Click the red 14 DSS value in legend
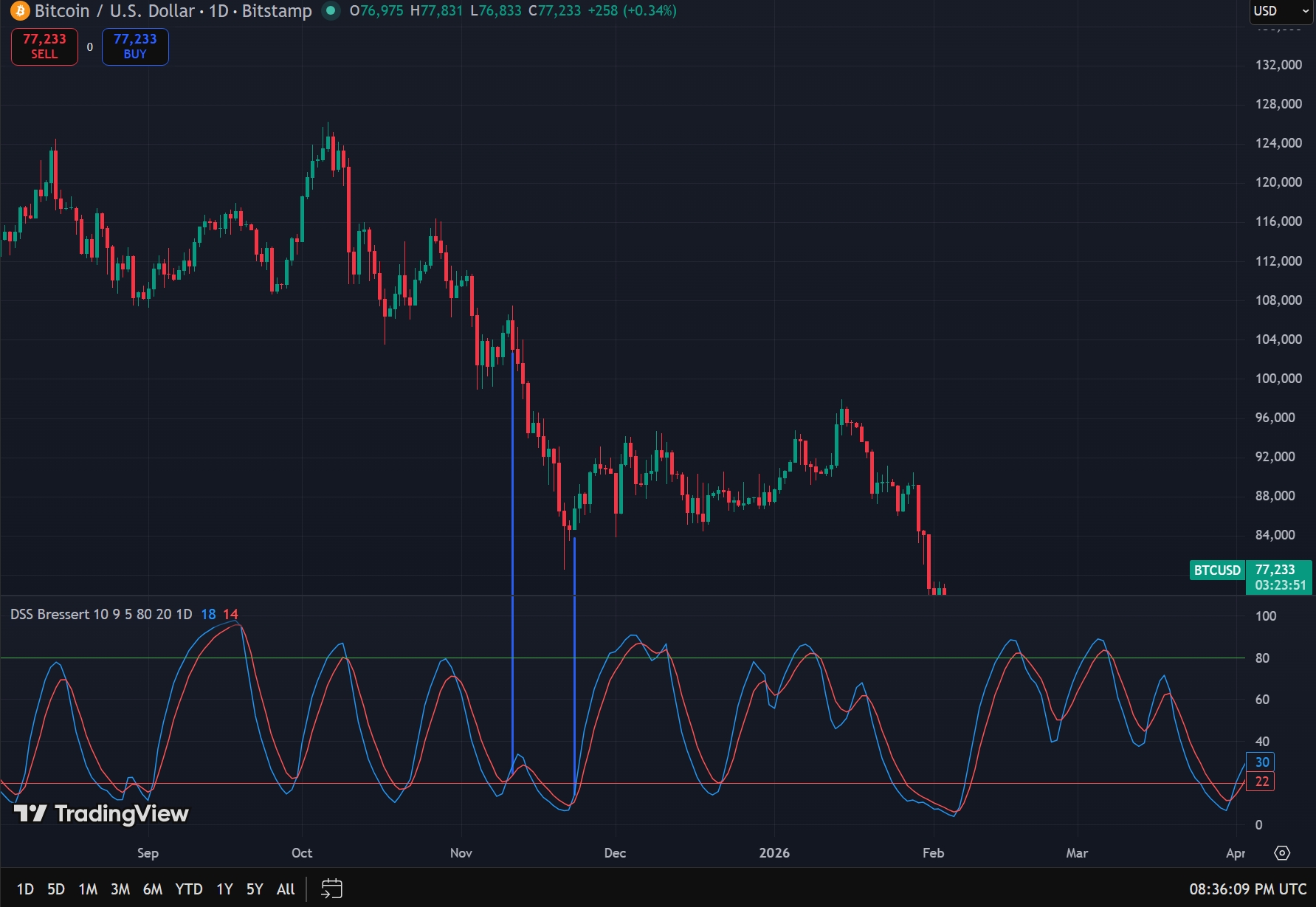 pos(231,614)
